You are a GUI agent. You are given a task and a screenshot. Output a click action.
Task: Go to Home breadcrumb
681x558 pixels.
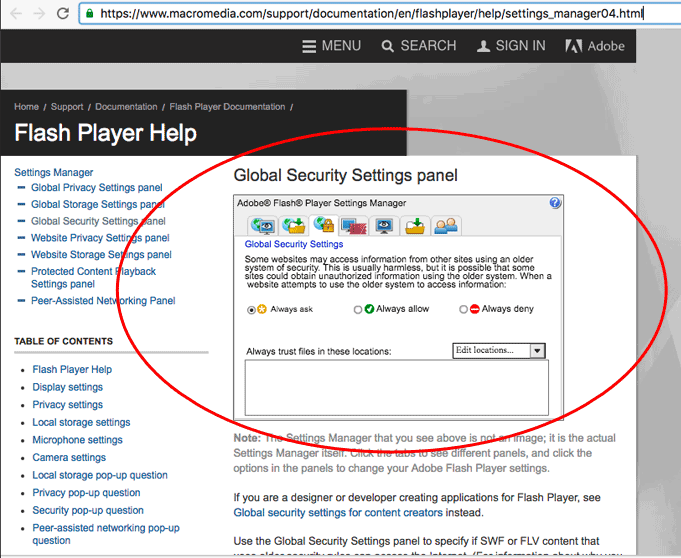(26, 107)
